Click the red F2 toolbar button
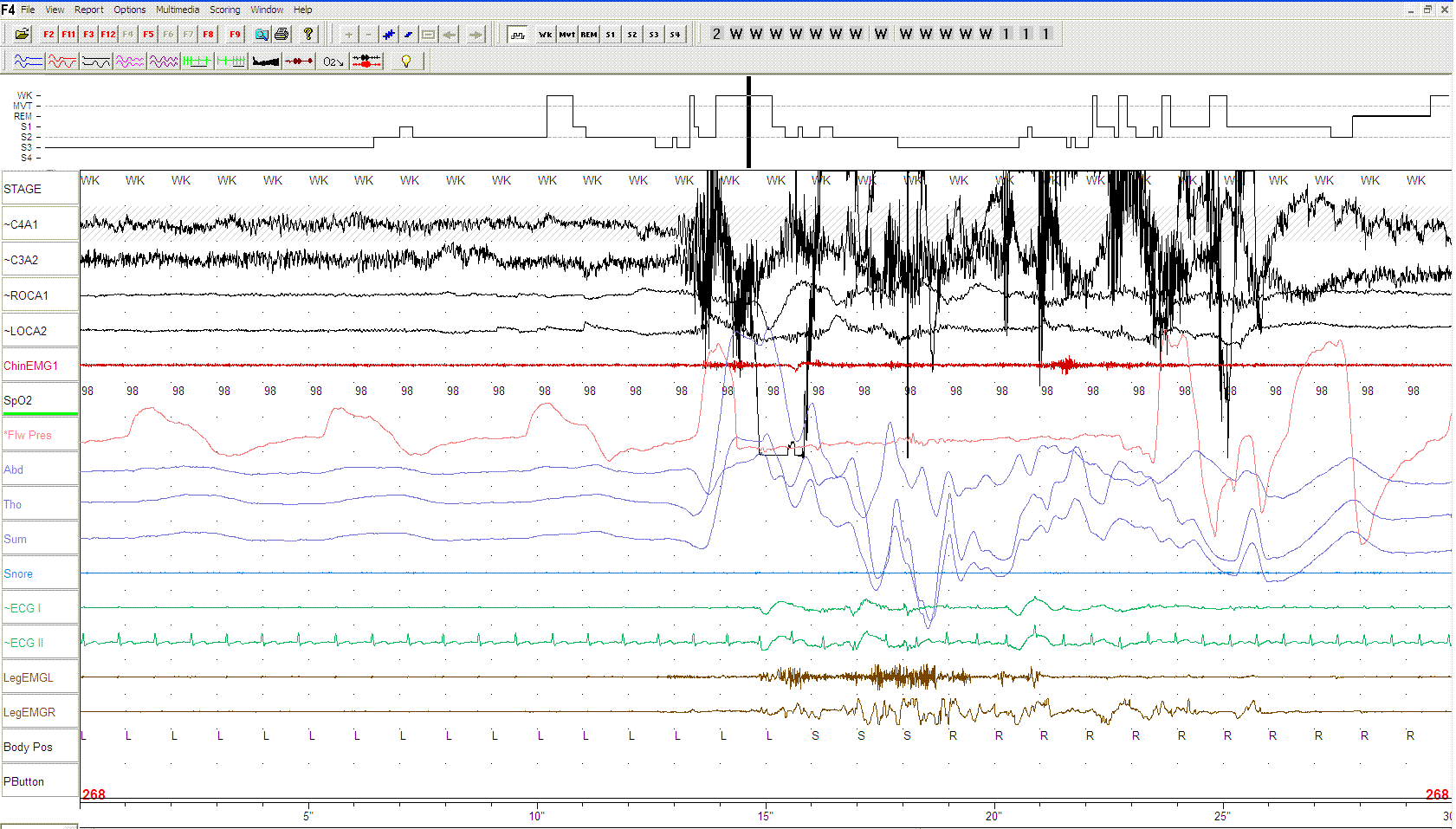This screenshot has width=1456, height=829. point(49,34)
